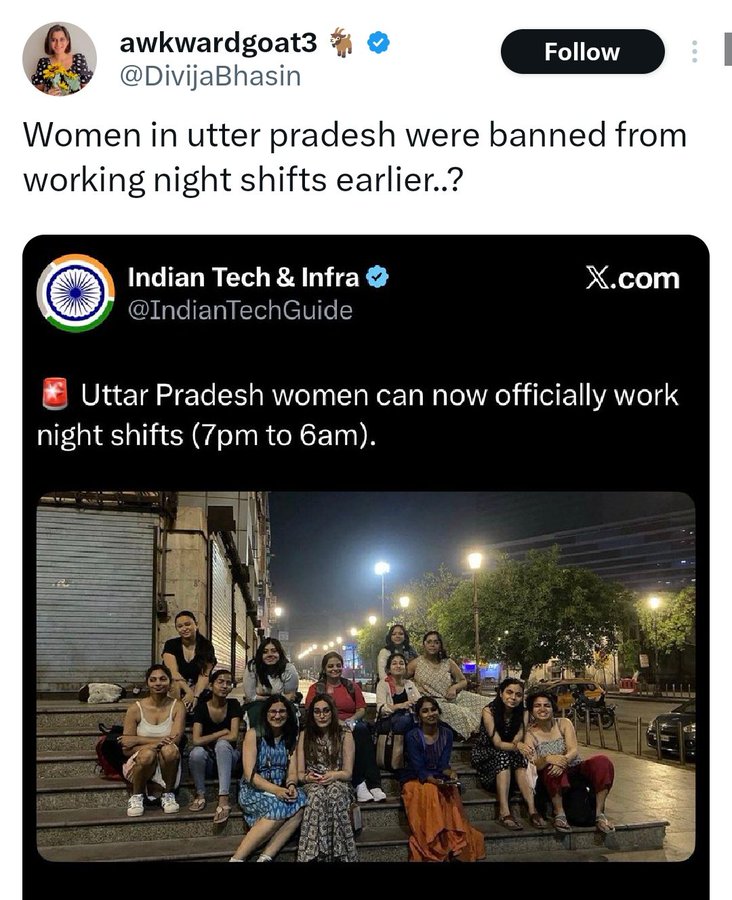The width and height of the screenshot is (732, 900).
Task: Click the blue verified badge next to awkwardgoat3
Action: tap(378, 42)
